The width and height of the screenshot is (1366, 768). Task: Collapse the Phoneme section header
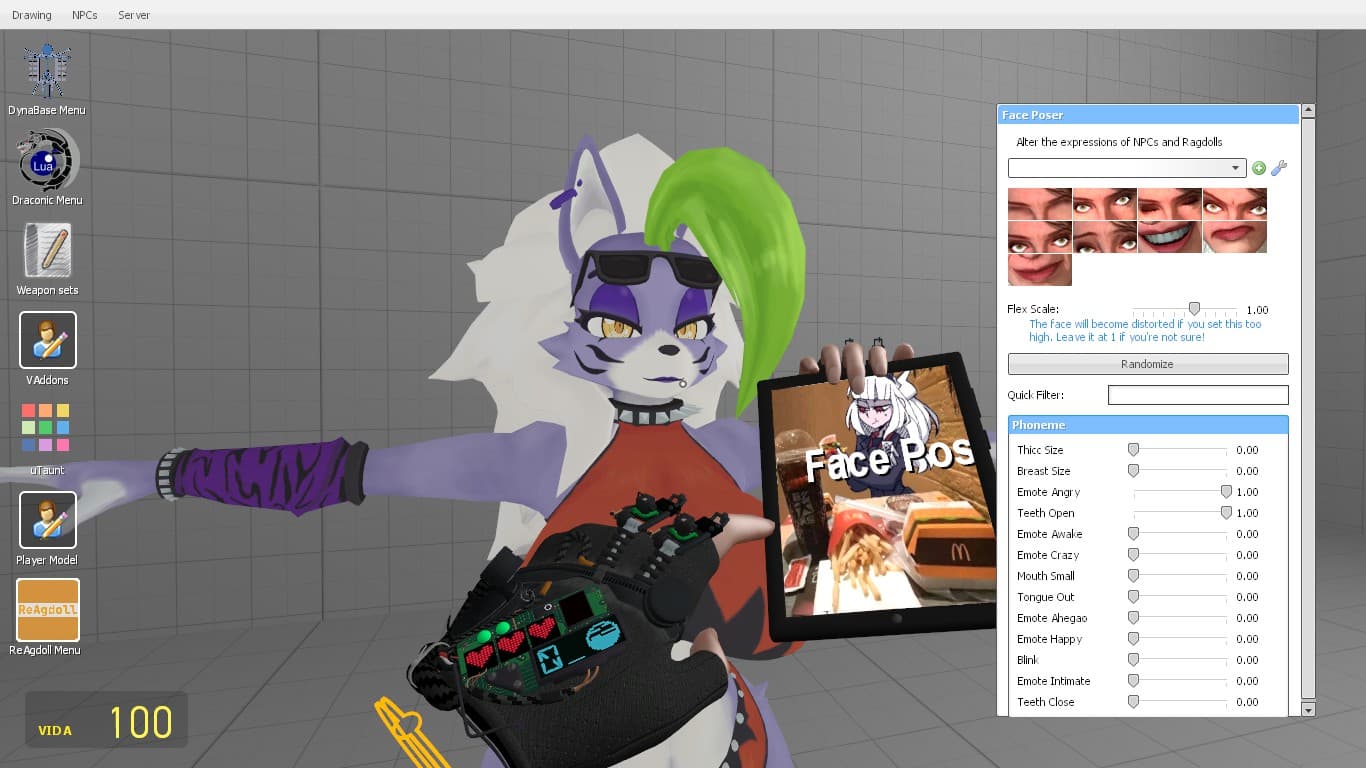coord(1148,425)
